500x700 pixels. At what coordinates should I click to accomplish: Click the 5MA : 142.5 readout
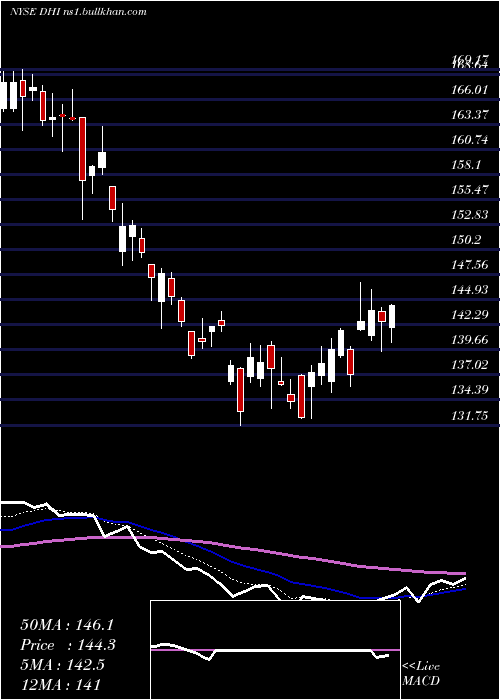point(62,665)
